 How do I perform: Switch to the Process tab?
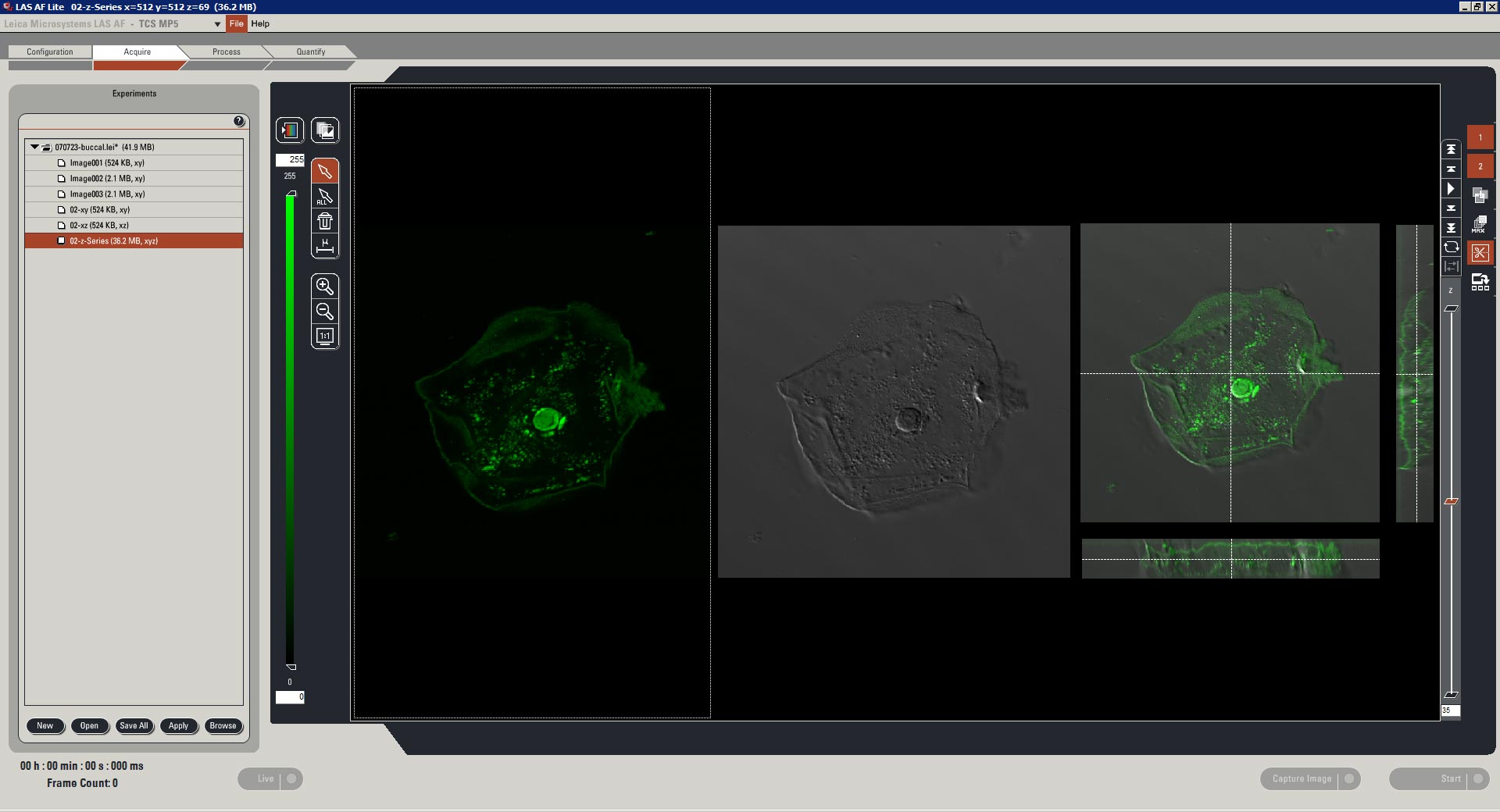(x=226, y=52)
